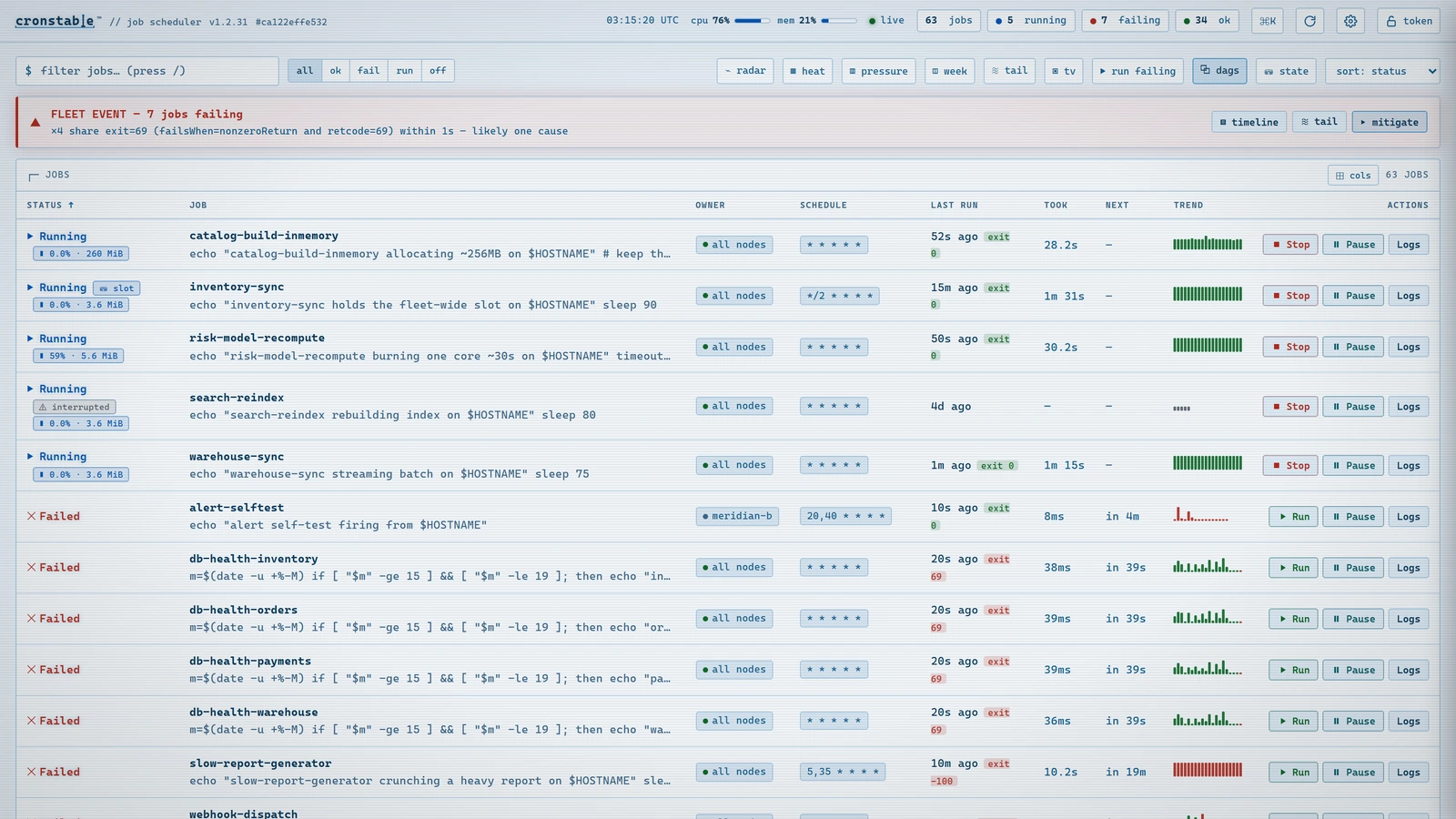Open the sort: status dropdown
Screen dimensions: 1456x819
click(1382, 71)
